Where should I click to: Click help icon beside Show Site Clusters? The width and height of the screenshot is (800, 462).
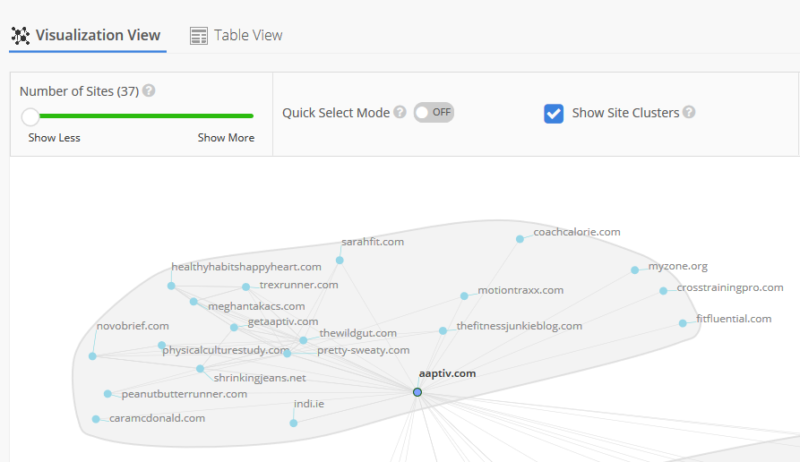(689, 112)
